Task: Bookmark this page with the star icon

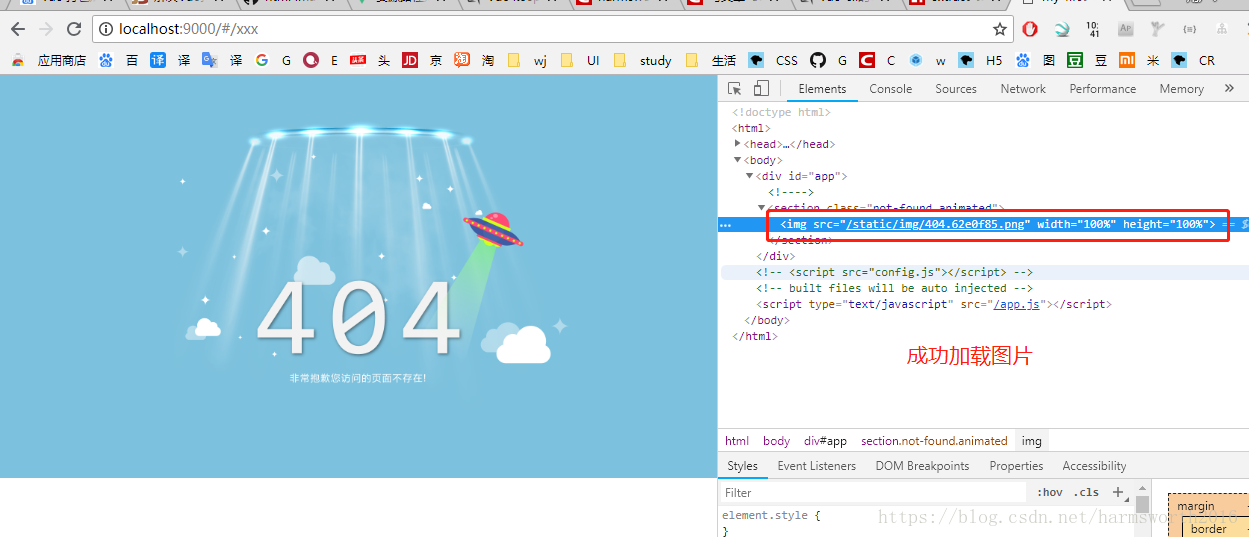Action: point(999,29)
